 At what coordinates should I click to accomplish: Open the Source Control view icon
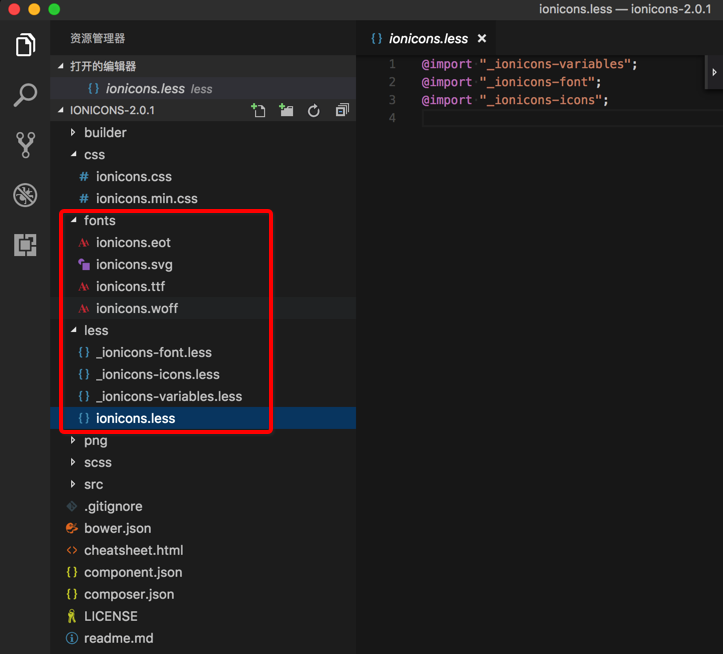pos(25,145)
